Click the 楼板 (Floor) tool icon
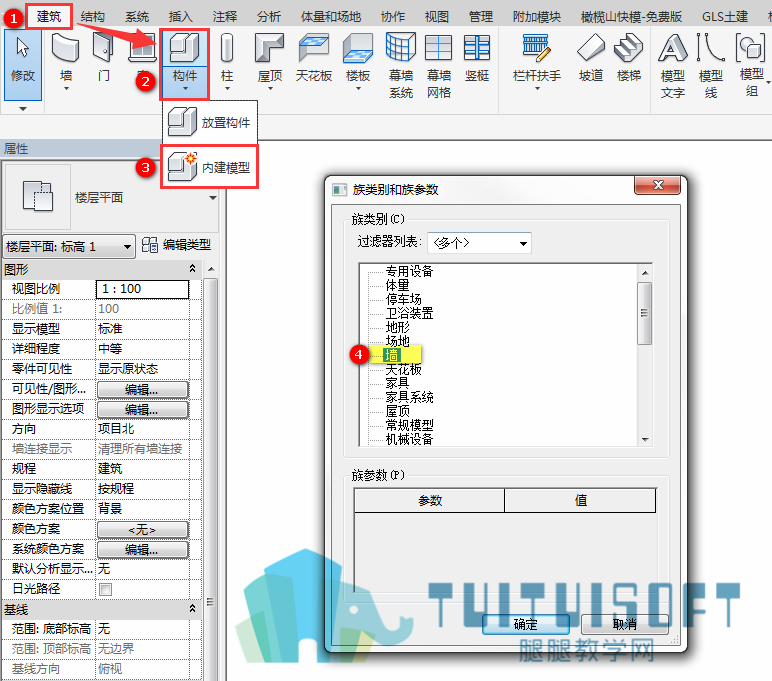 [x=358, y=48]
